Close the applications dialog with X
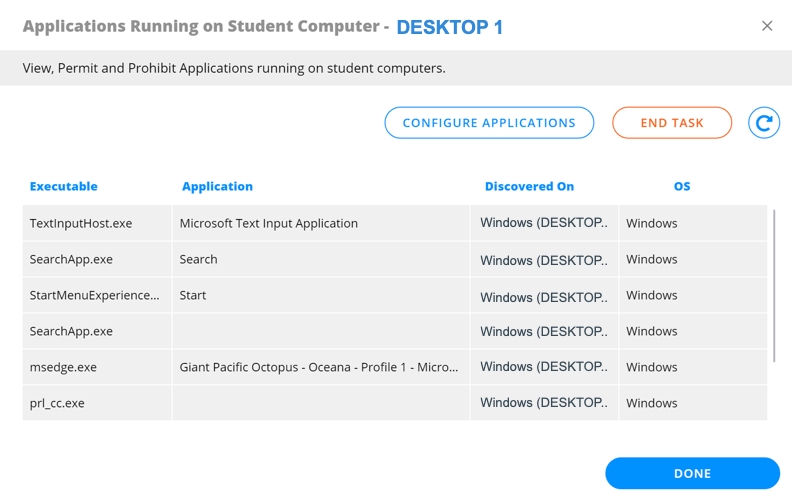 coord(767,26)
